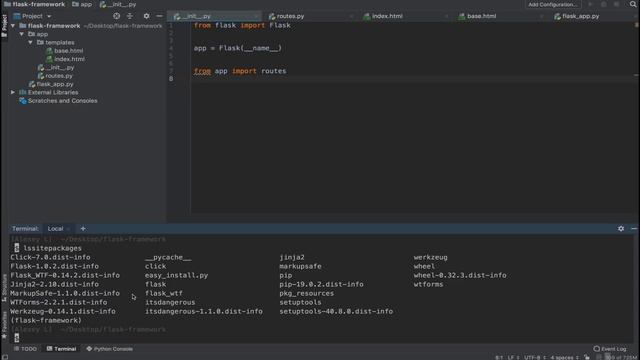Open the TODO tool window
The height and width of the screenshot is (360, 640).
(x=25, y=349)
